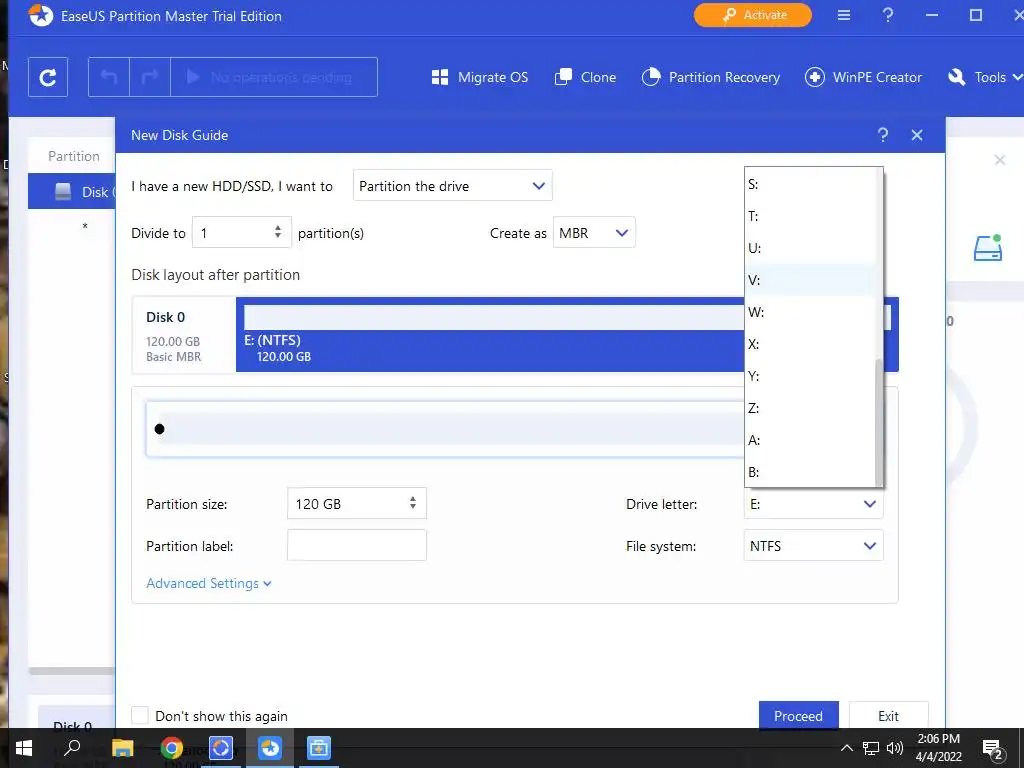Open Migrate OS tool
Viewport: 1024px width, 768px height.
point(480,77)
